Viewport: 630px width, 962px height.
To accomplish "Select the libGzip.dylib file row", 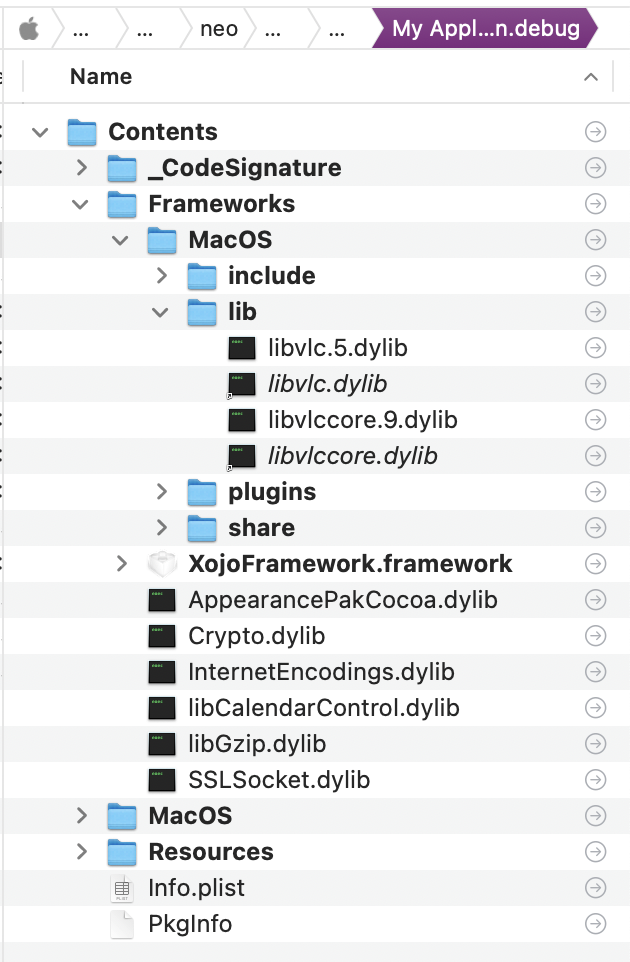I will click(316, 744).
